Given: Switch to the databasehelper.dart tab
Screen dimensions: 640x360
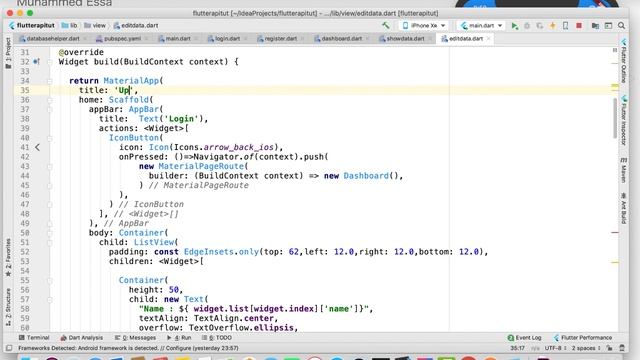Looking at the screenshot, I should pos(52,39).
